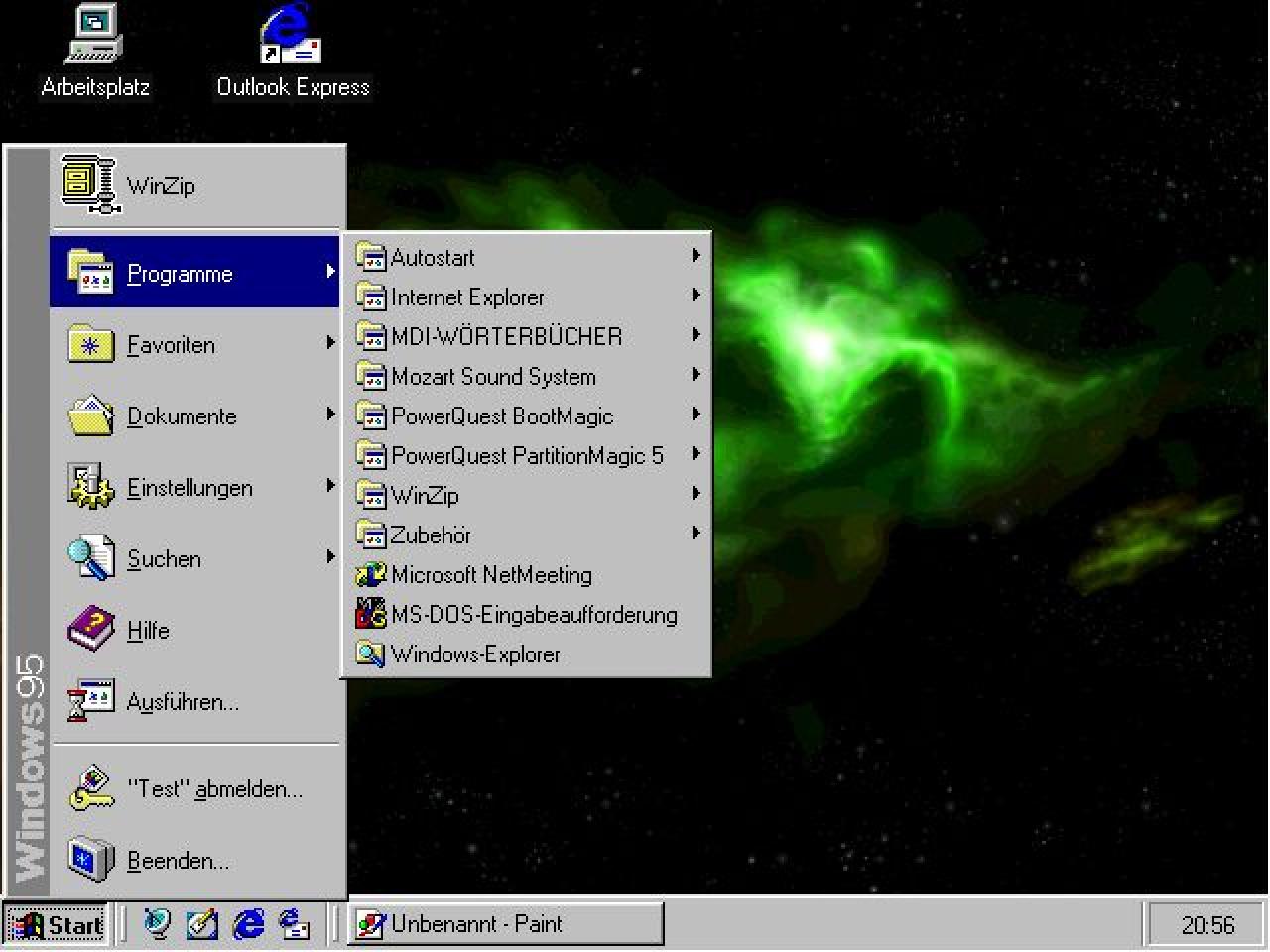
Task: Expand the Dokumente submenu arrow
Action: click(330, 414)
